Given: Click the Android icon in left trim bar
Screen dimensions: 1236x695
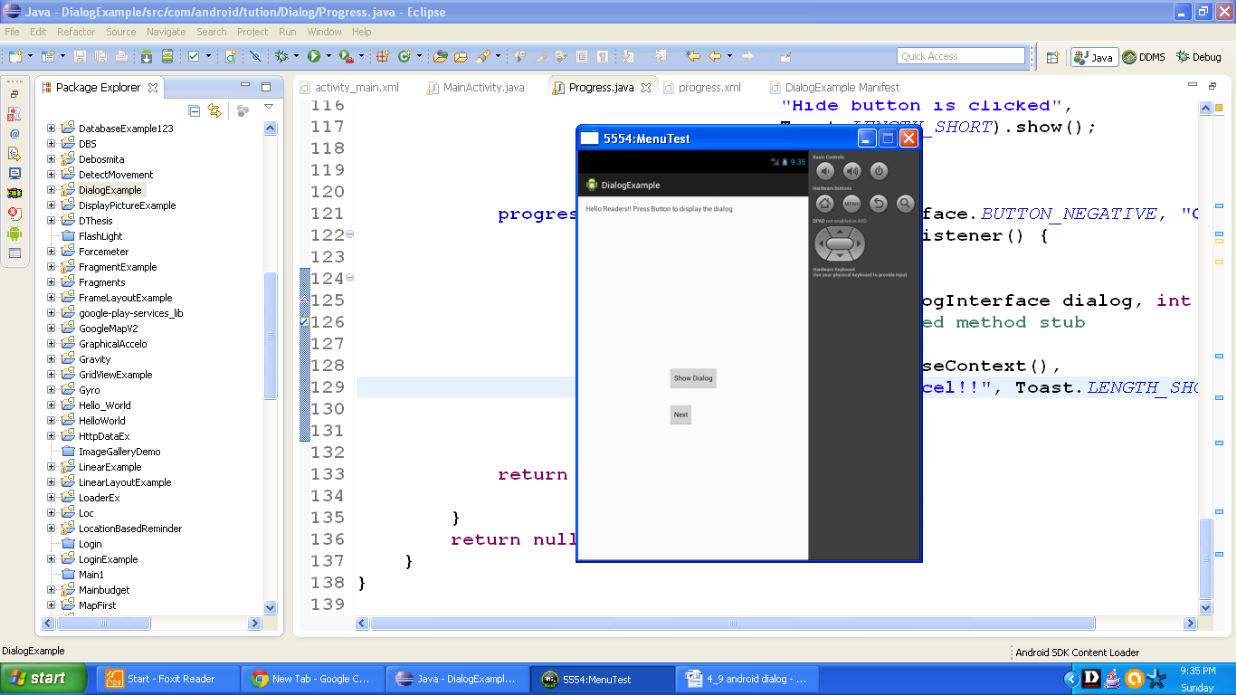Looking at the screenshot, I should [14, 233].
